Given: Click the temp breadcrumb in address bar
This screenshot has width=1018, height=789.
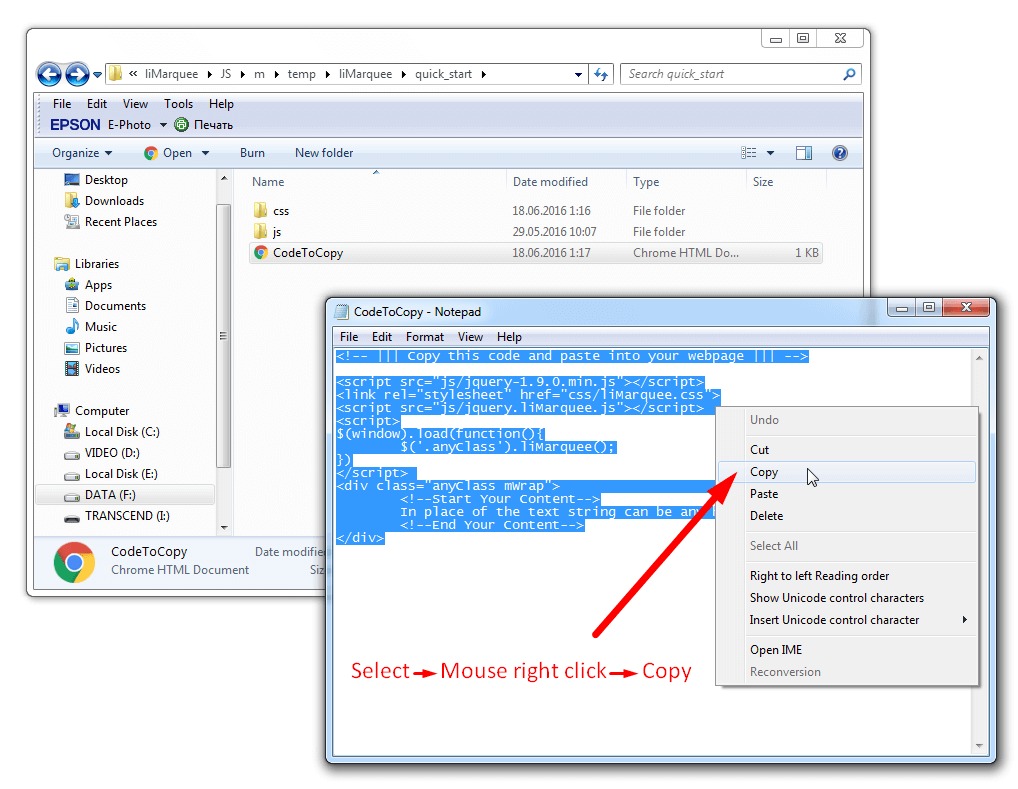Looking at the screenshot, I should [301, 74].
